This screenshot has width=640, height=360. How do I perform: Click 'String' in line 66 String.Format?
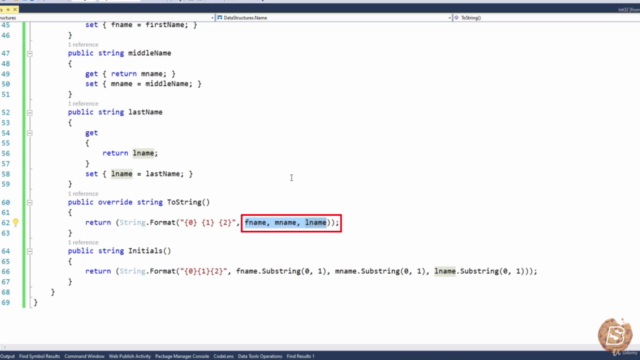(132, 271)
